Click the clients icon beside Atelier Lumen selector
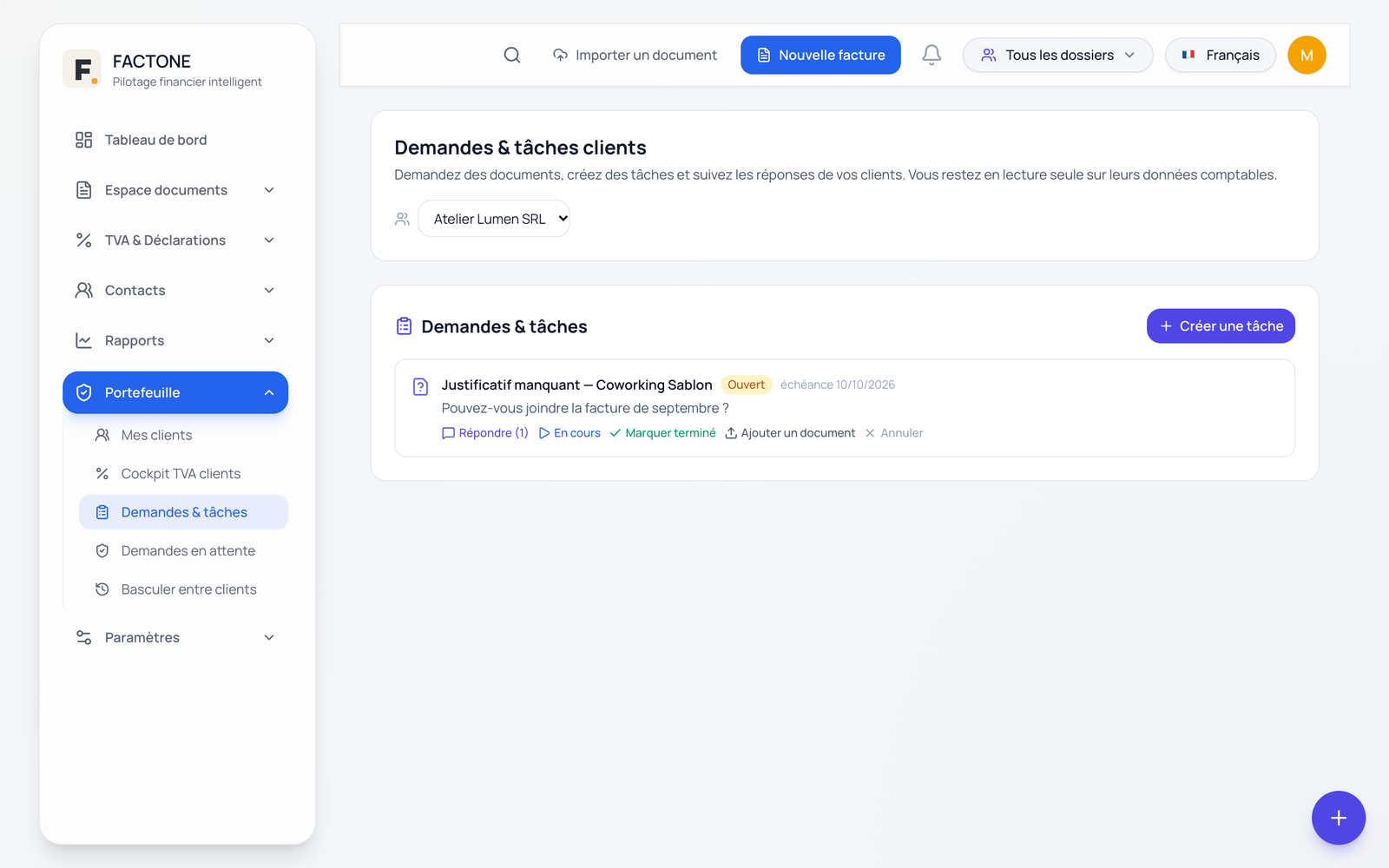This screenshot has height=868, width=1389. tap(402, 219)
